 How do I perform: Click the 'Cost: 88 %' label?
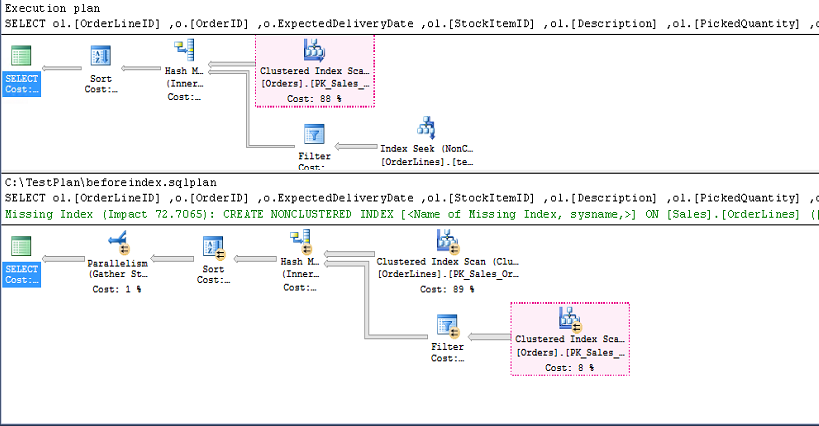pyautogui.click(x=314, y=99)
